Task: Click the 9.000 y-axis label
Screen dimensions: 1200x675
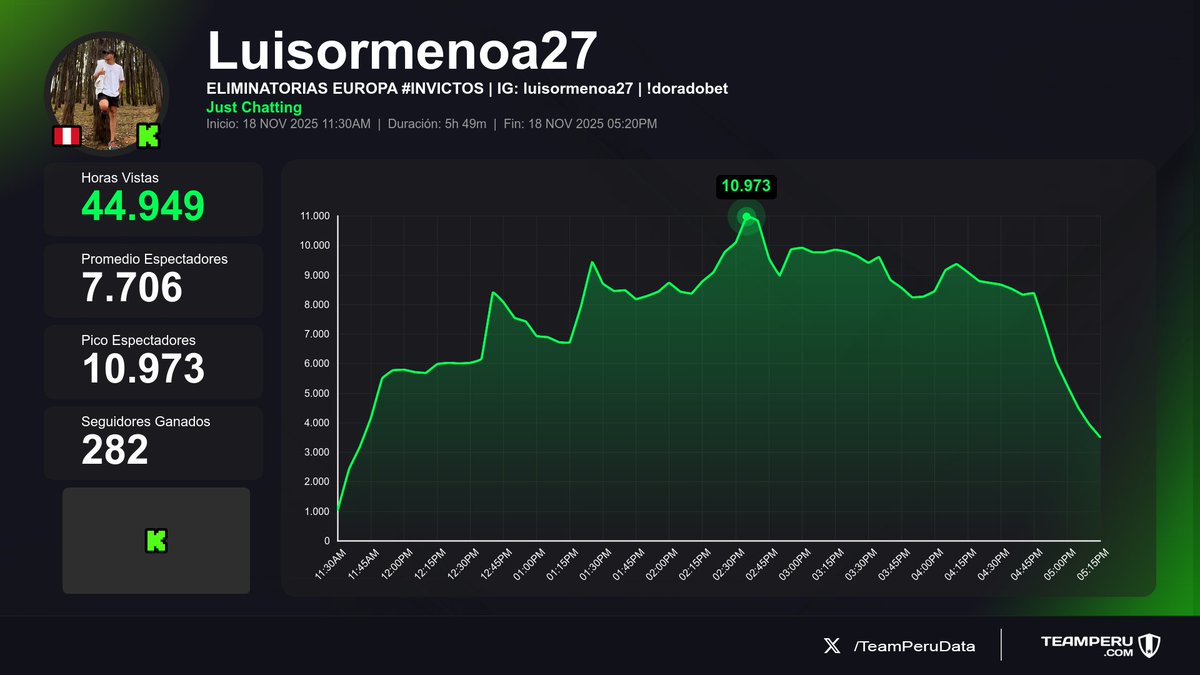Action: [x=317, y=275]
